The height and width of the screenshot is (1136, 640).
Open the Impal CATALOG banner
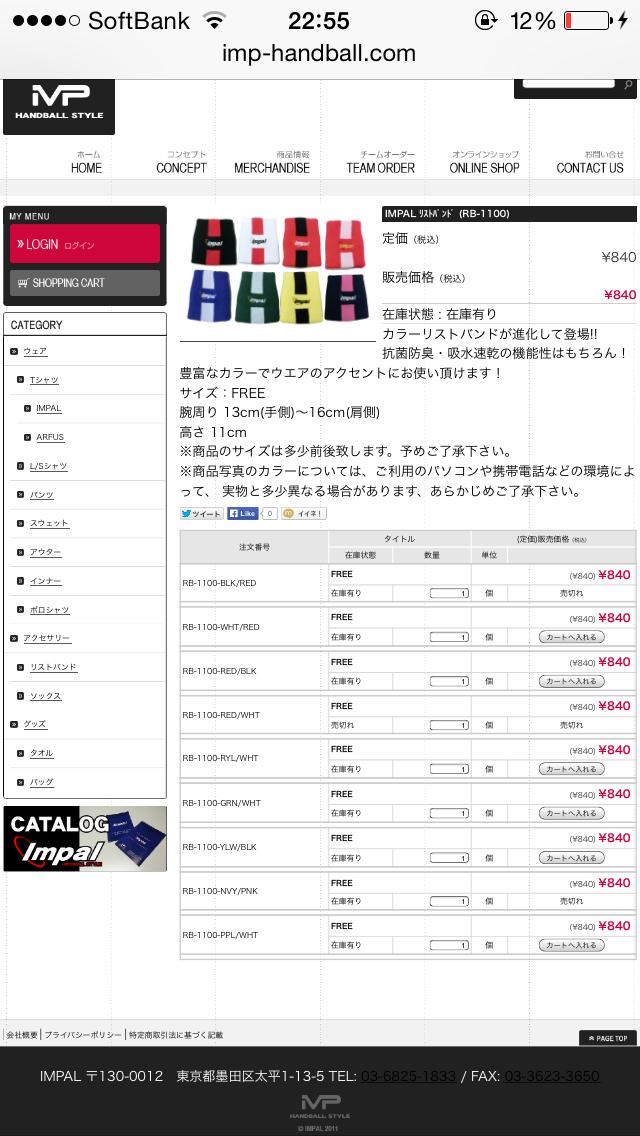pos(85,839)
